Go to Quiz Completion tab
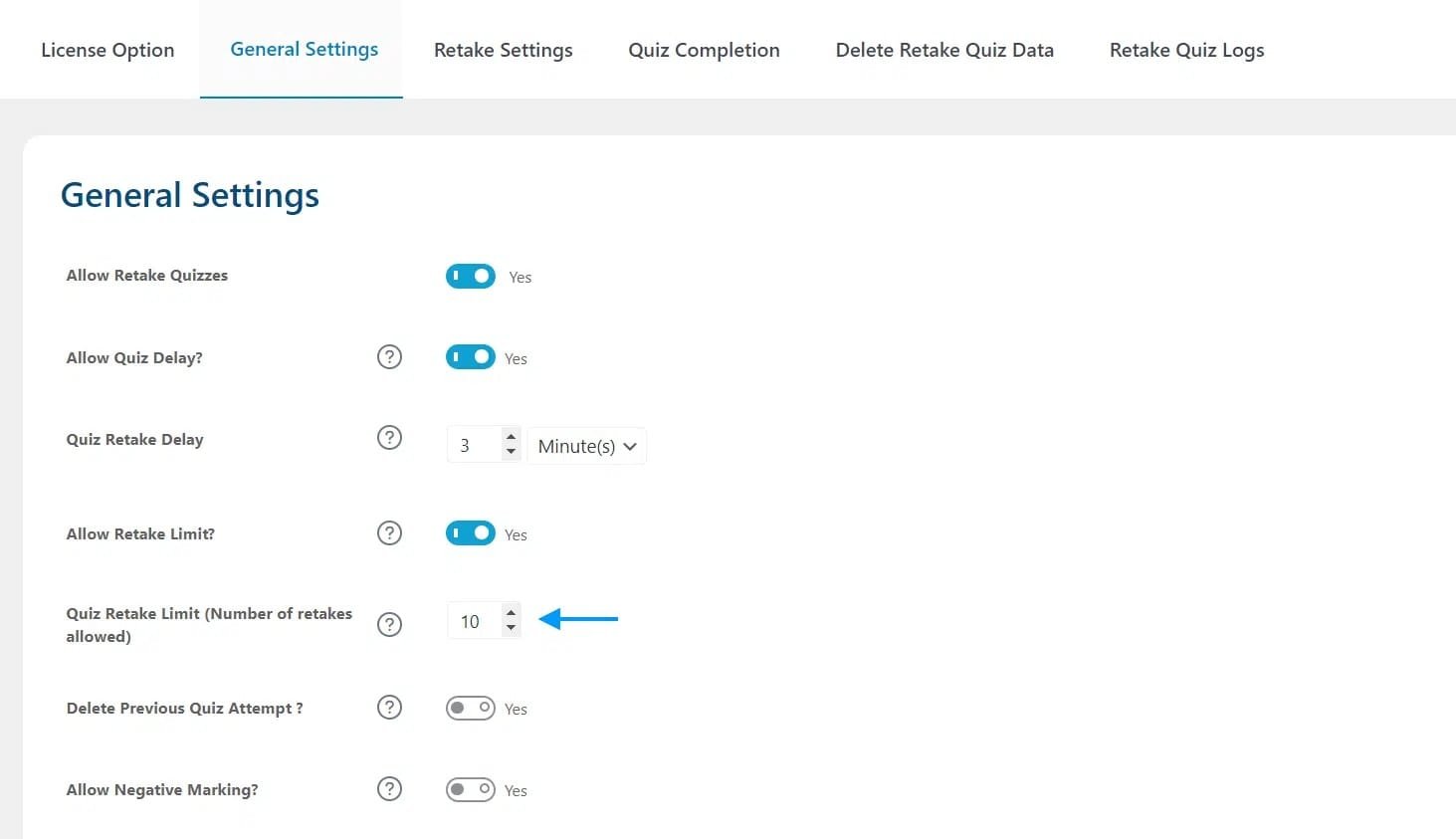The width and height of the screenshot is (1456, 839). pyautogui.click(x=705, y=50)
